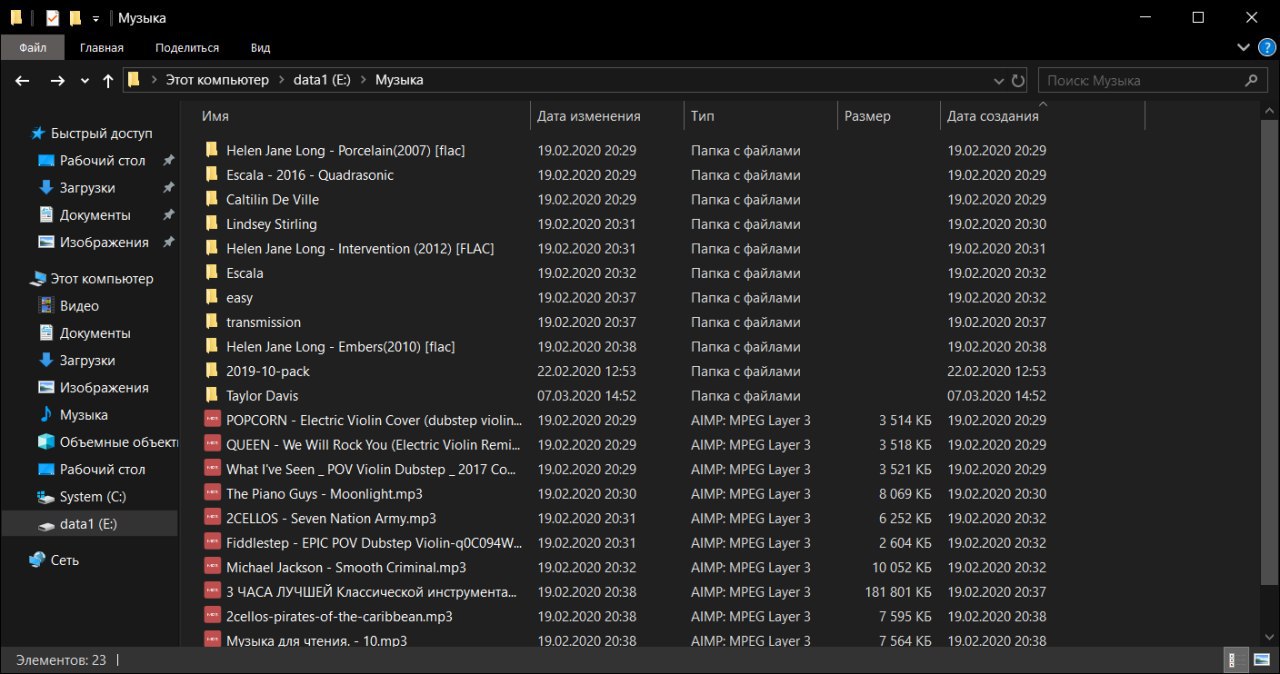Screen dimensions: 1280x674
Task: Click the folder name Escala
Action: [245, 273]
